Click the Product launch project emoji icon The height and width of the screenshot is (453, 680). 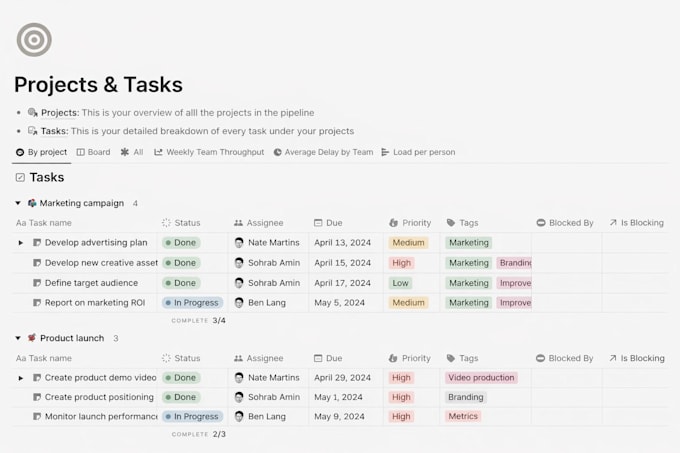(32, 338)
